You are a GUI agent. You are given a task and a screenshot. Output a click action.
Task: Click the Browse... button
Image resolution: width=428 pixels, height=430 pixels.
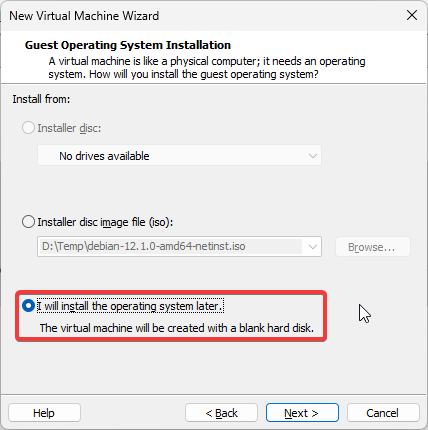pos(373,247)
